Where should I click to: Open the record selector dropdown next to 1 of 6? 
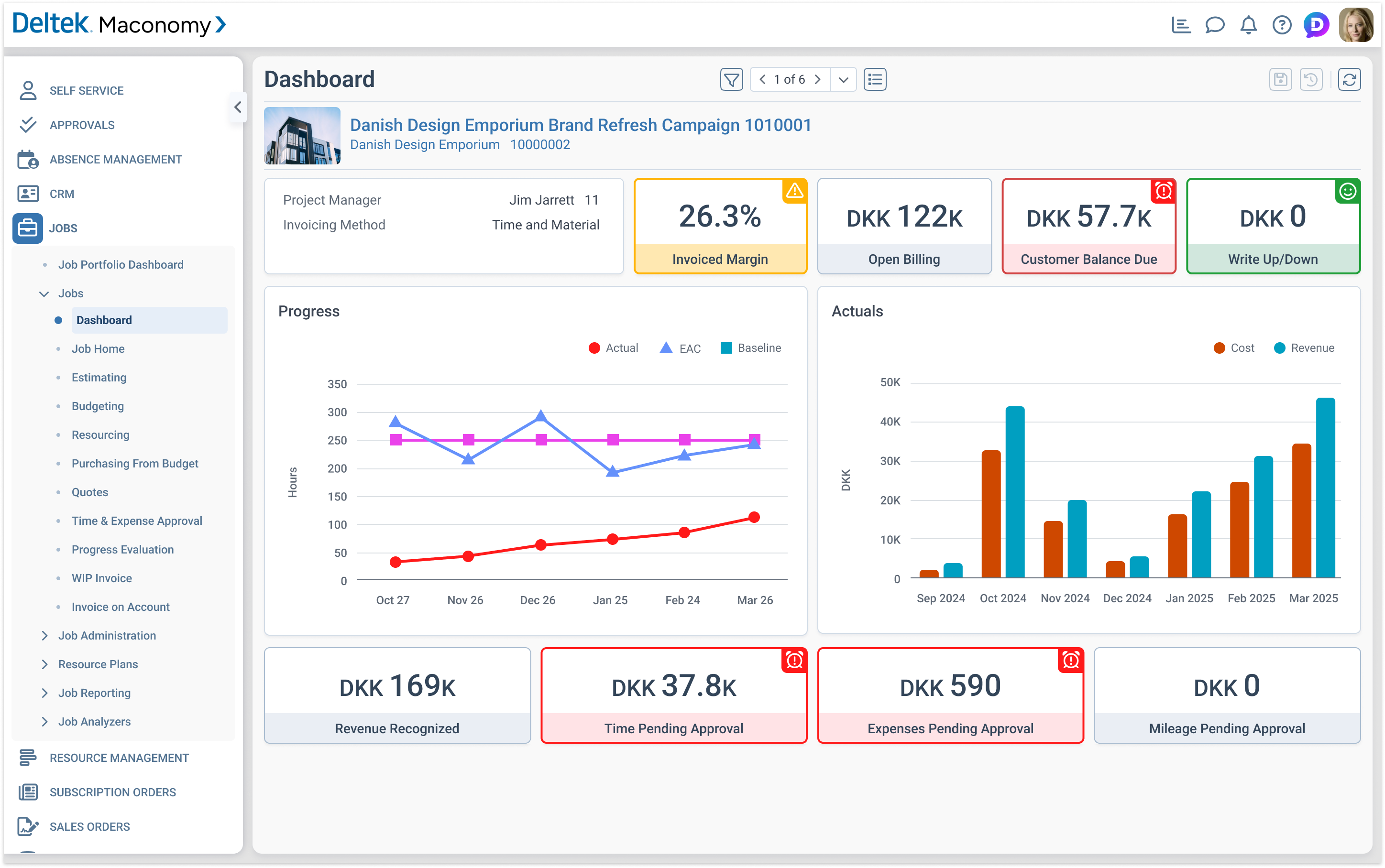843,79
